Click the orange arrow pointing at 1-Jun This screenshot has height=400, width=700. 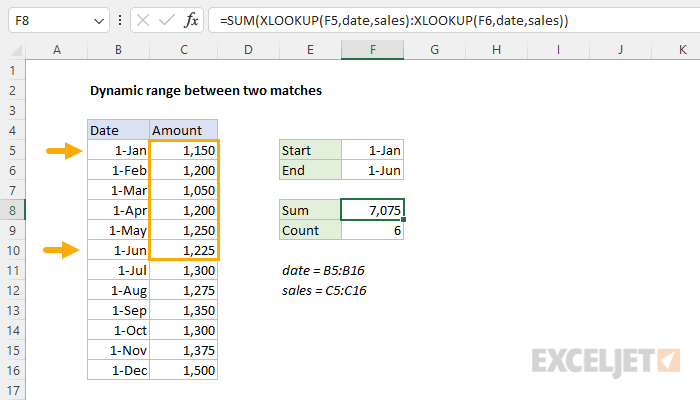[62, 250]
